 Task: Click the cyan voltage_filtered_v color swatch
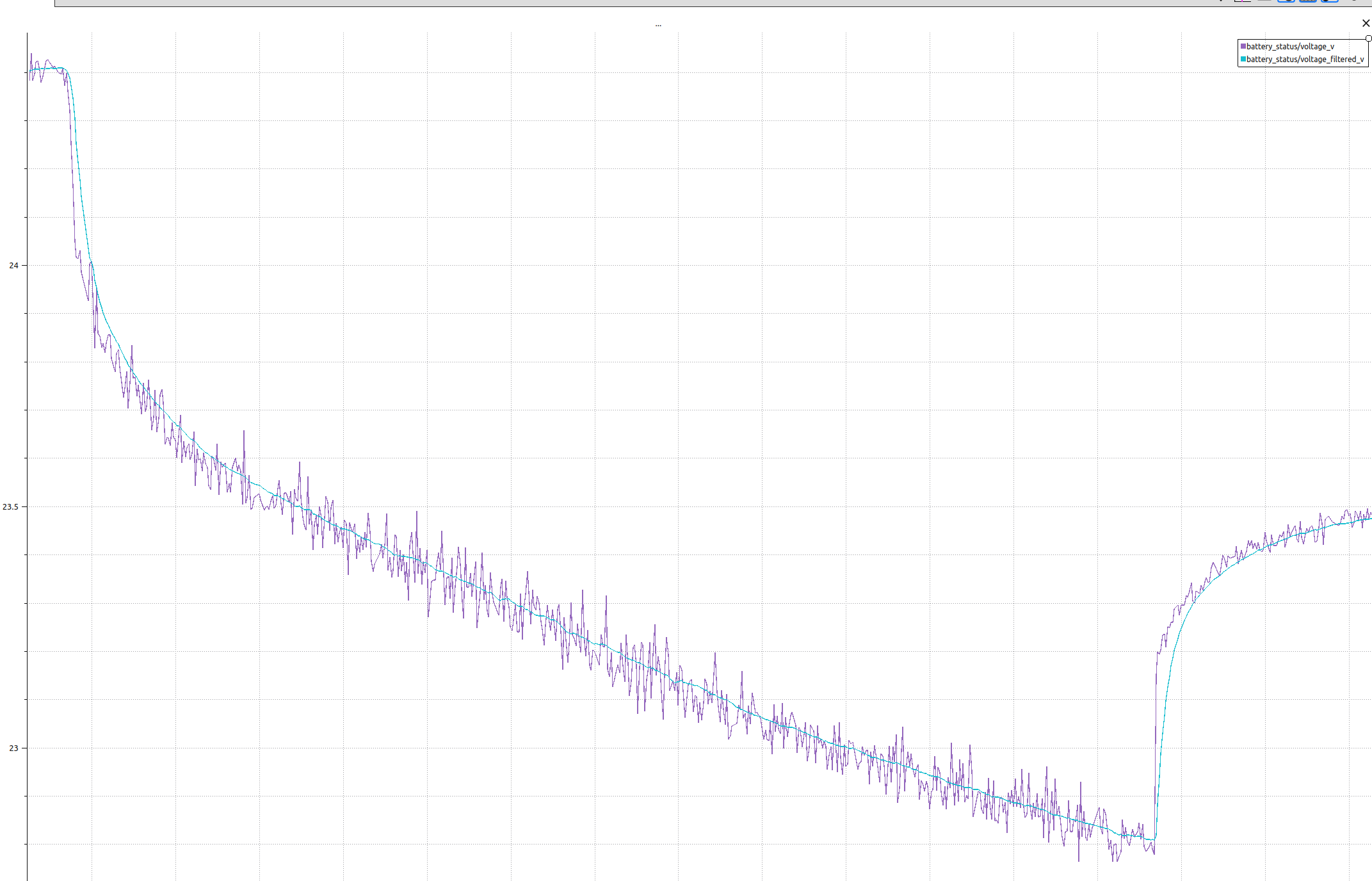point(1243,60)
